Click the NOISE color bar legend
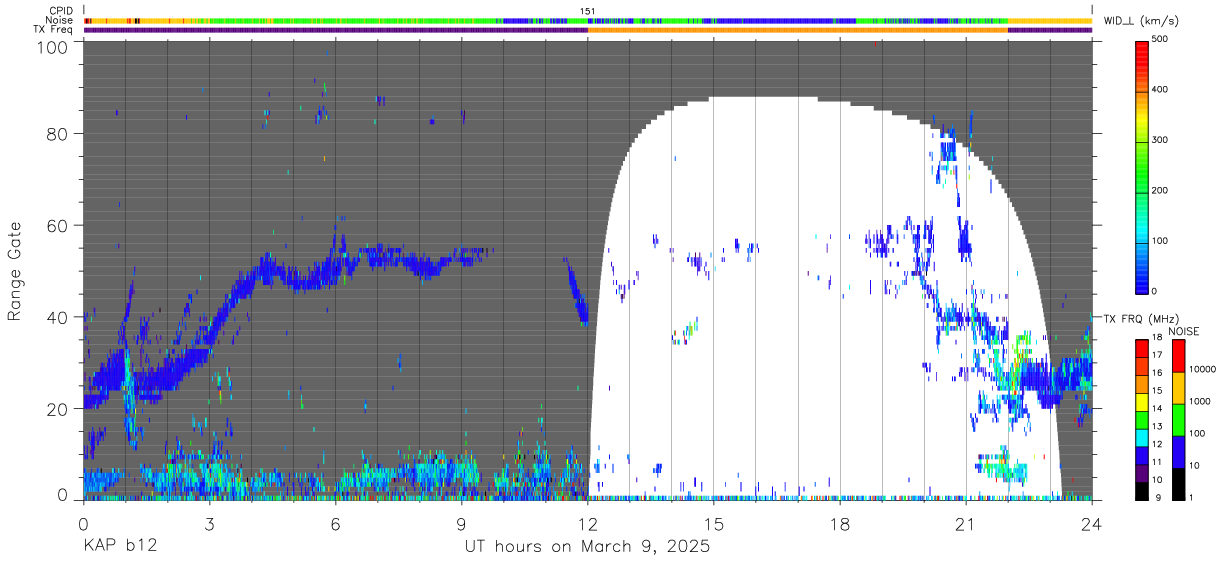The height and width of the screenshot is (567, 1228). [x=1178, y=419]
